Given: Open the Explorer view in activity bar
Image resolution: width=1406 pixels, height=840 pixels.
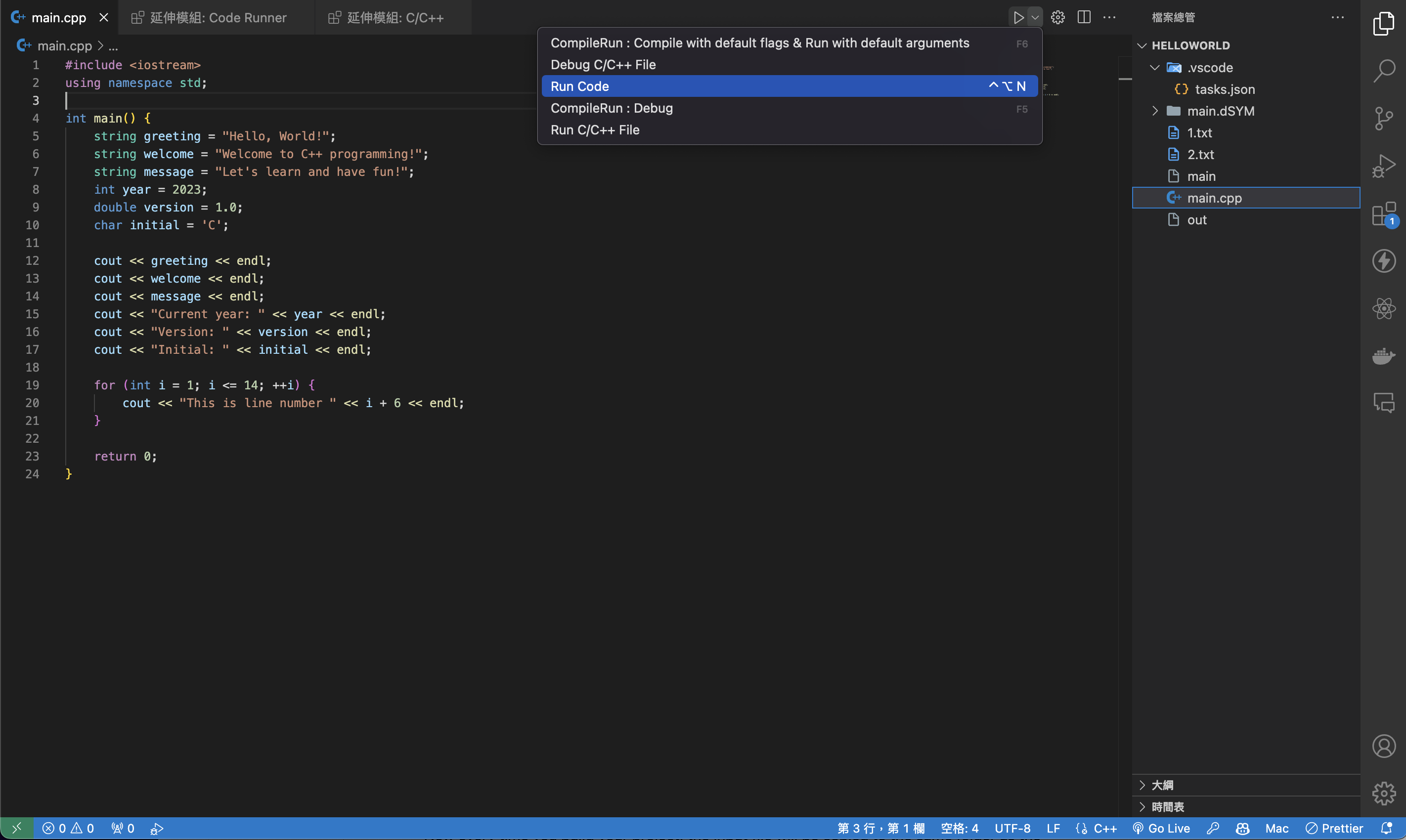Looking at the screenshot, I should click(1383, 24).
